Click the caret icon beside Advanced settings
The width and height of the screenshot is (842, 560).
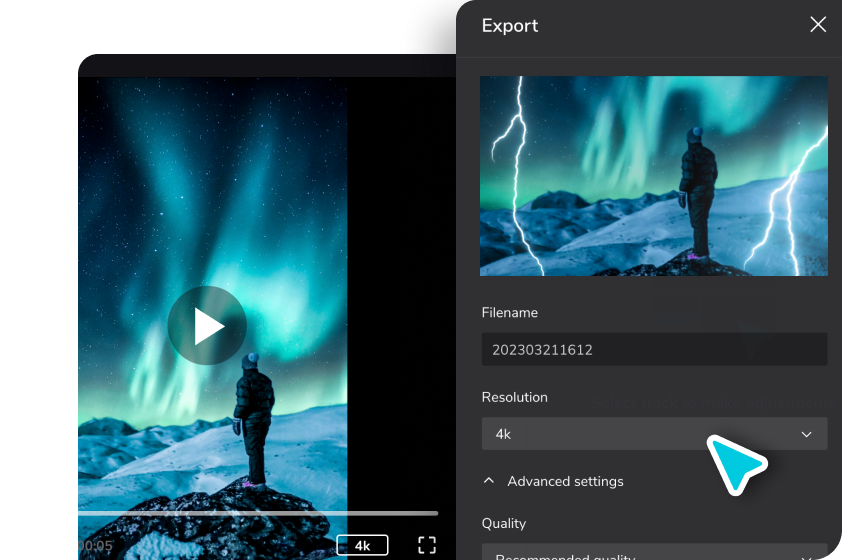[489, 481]
